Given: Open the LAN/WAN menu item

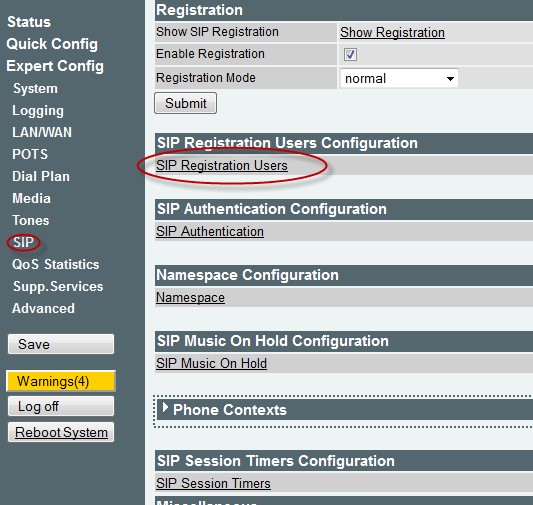Looking at the screenshot, I should (x=42, y=133).
